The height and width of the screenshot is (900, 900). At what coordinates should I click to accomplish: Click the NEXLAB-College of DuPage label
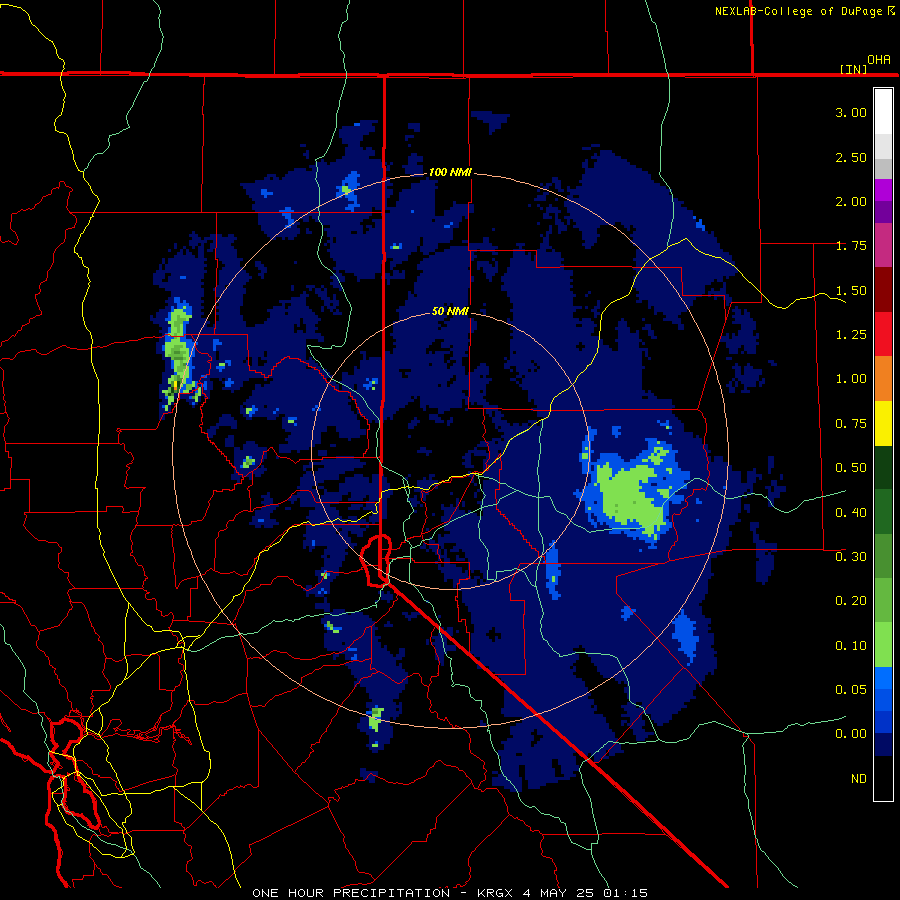pos(798,11)
